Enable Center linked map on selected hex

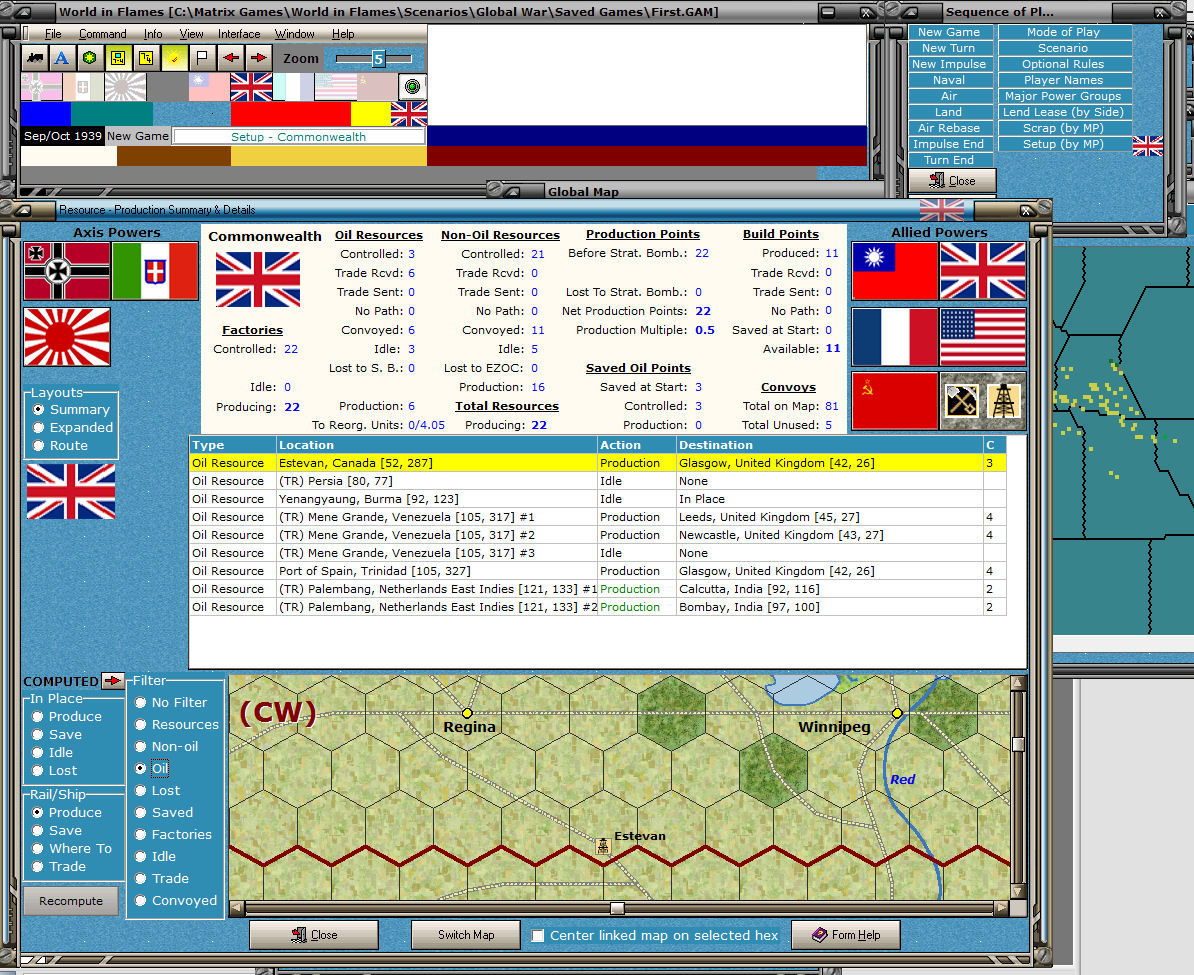click(x=537, y=936)
